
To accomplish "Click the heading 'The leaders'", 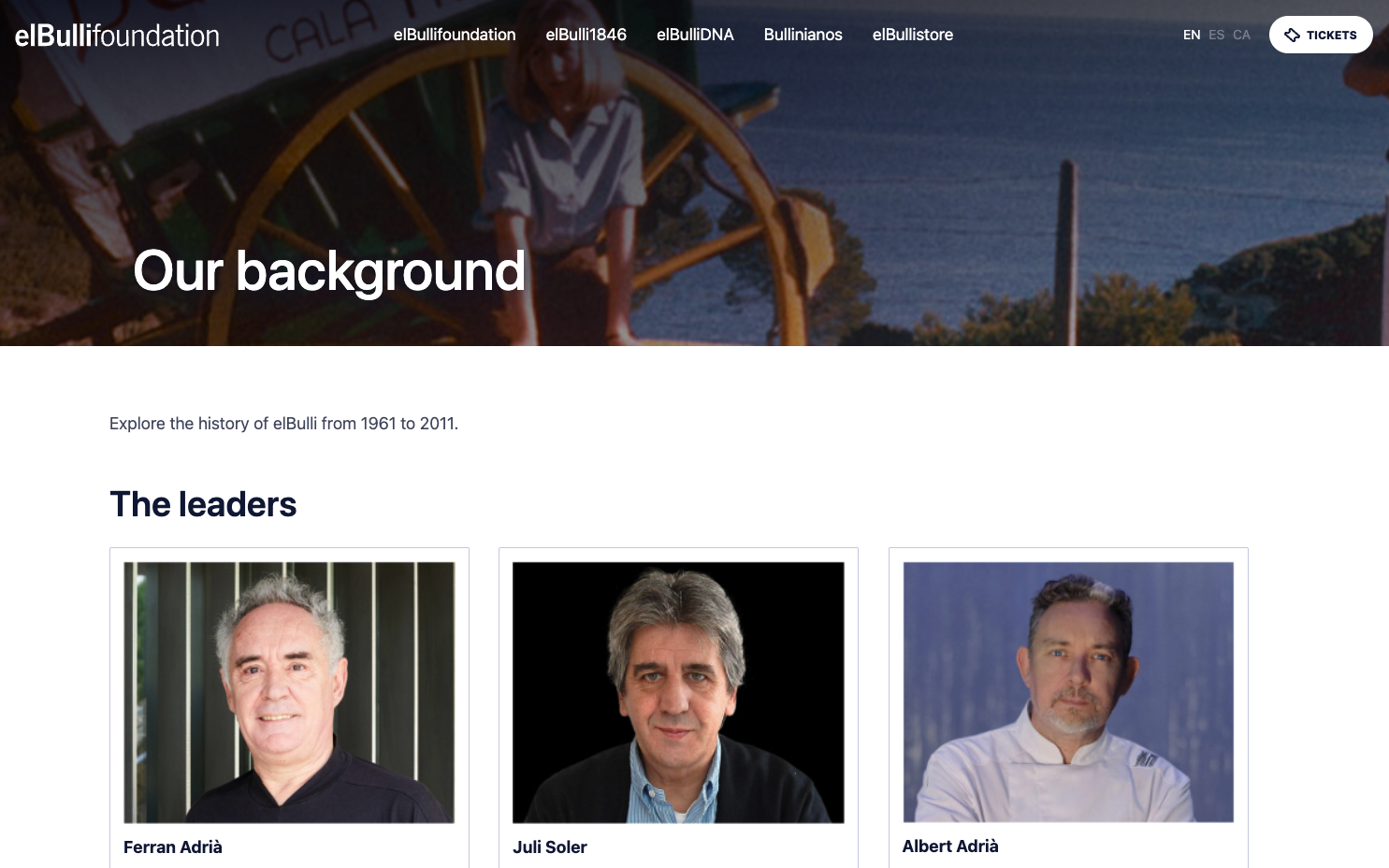I will pos(203,504).
